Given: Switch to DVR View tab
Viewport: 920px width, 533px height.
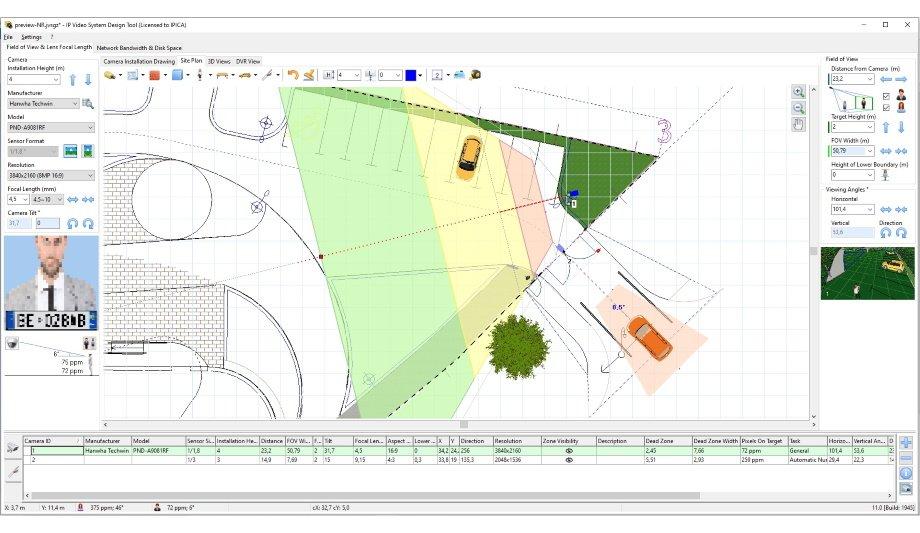Looking at the screenshot, I should point(248,61).
